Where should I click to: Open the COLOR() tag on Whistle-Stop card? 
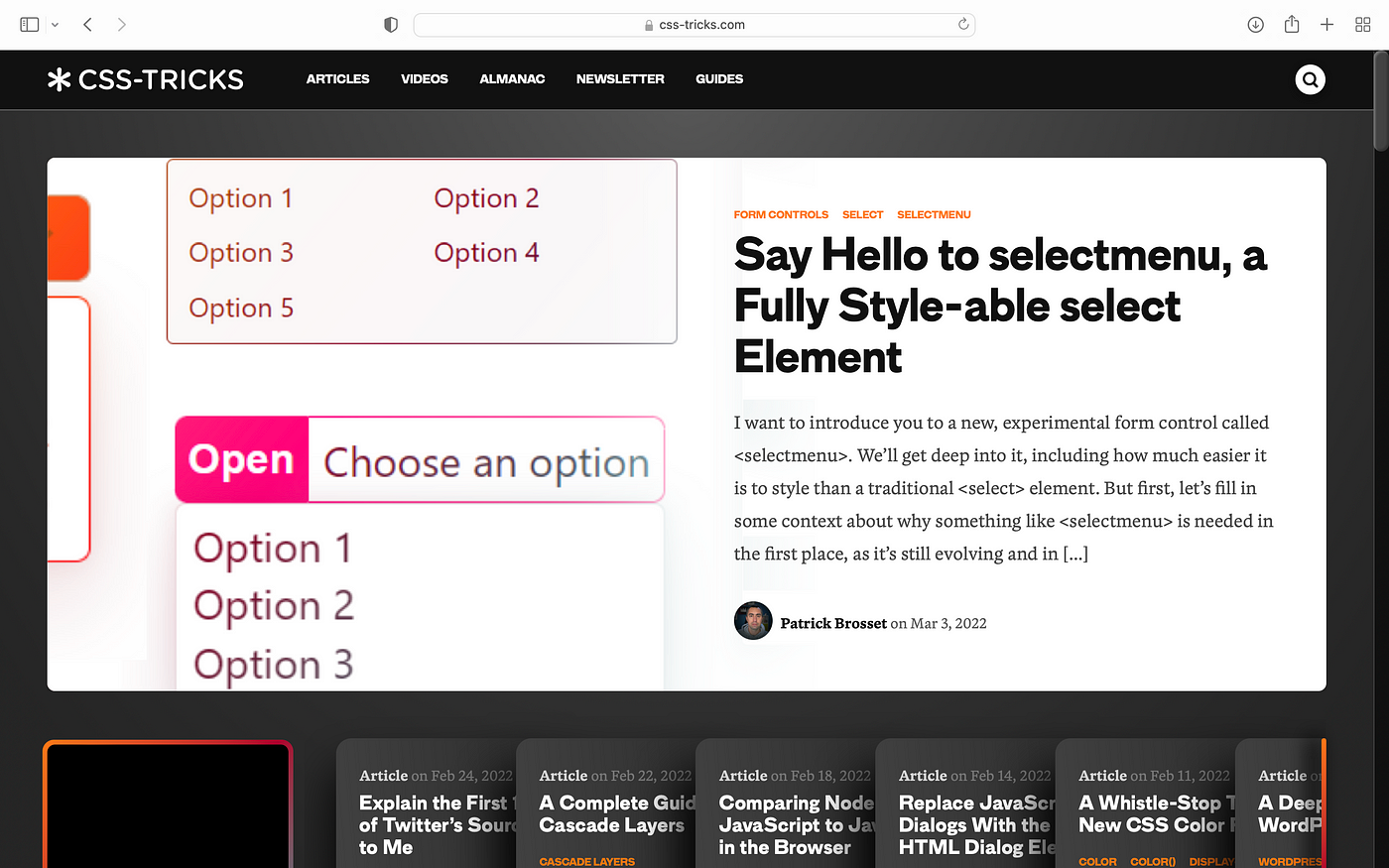pyautogui.click(x=1153, y=862)
